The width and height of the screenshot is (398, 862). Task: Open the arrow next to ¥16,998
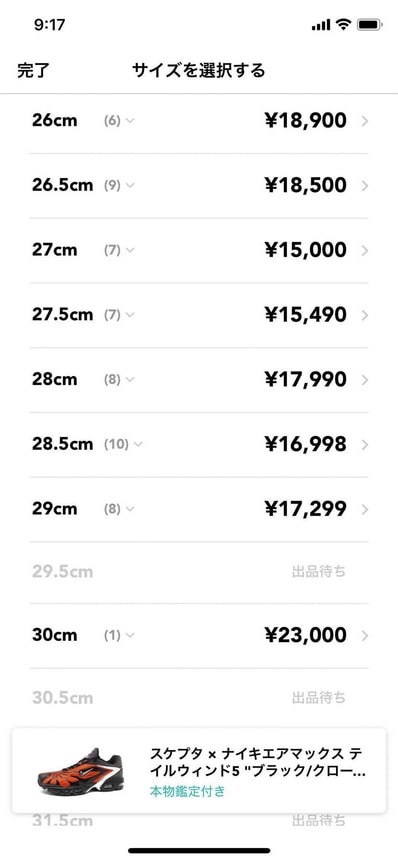(x=365, y=444)
